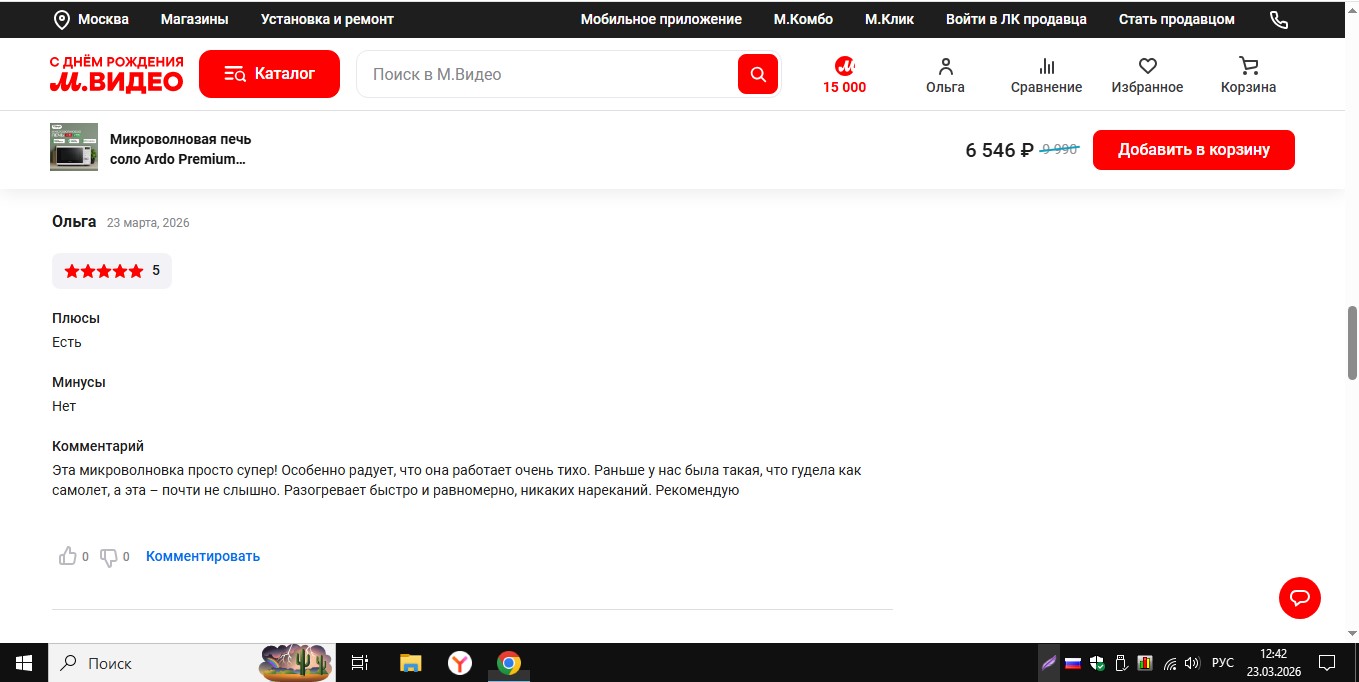The width and height of the screenshot is (1359, 682).
Task: Click the M.Видео logo
Action: (x=117, y=74)
